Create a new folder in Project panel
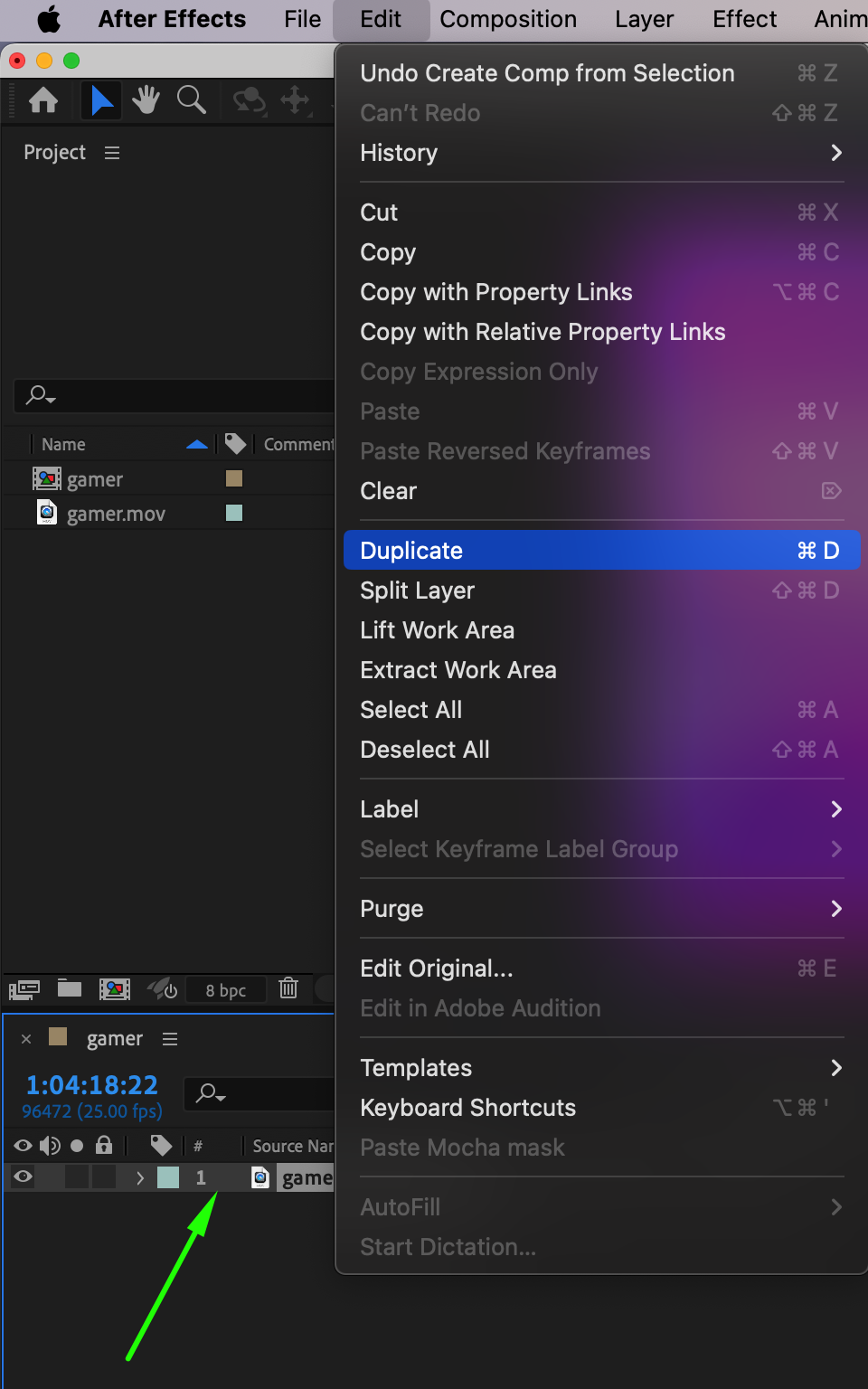868x1389 pixels. [x=70, y=988]
